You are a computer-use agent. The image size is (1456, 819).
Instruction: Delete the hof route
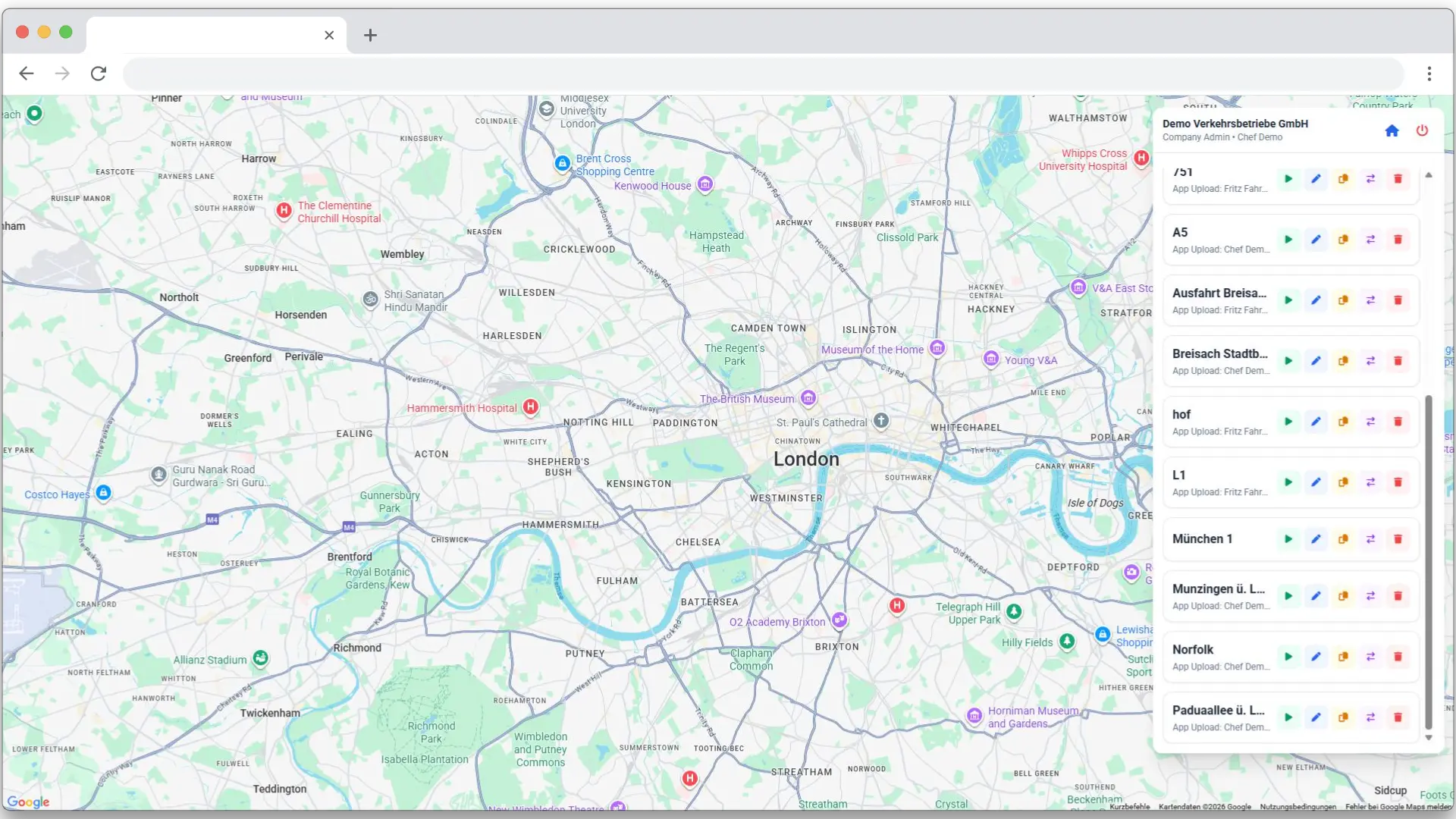click(1398, 422)
